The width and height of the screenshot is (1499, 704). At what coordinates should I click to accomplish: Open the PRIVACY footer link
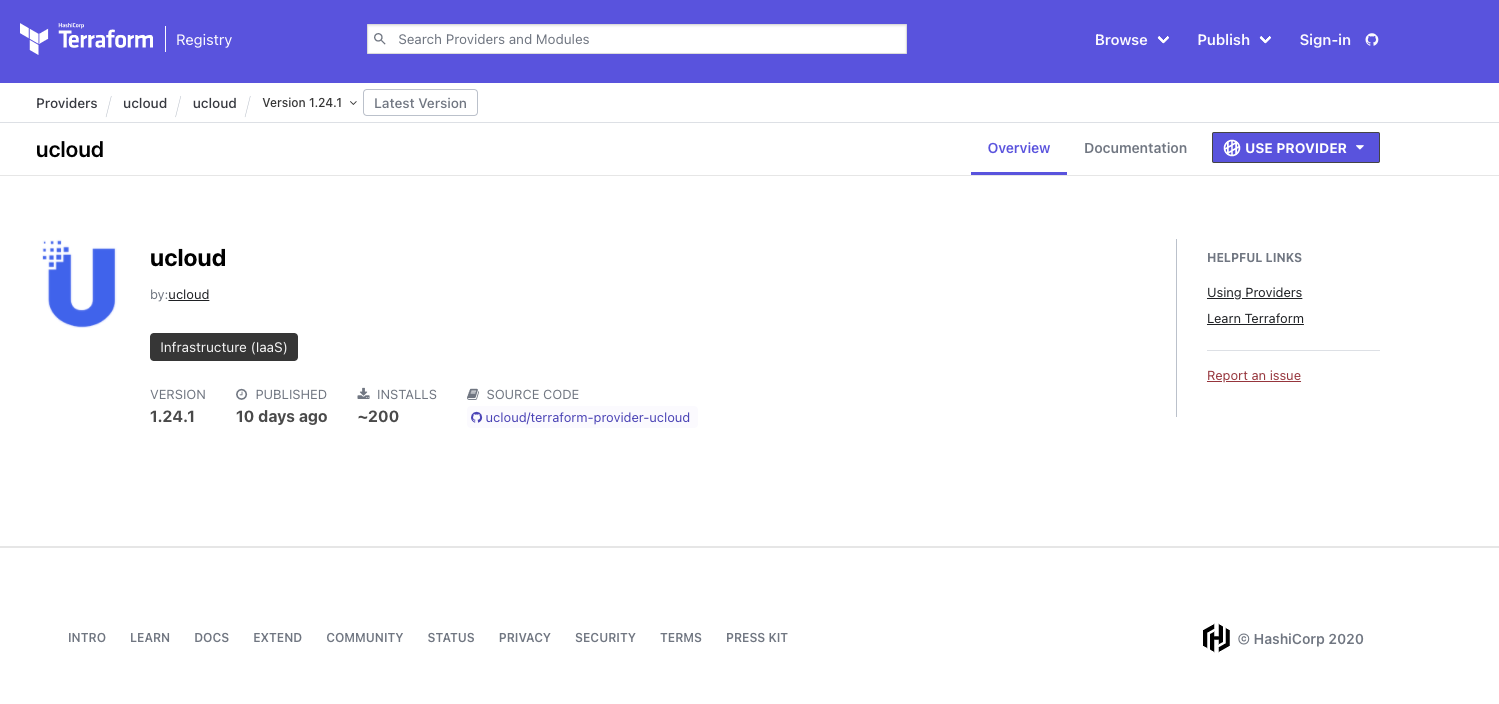pos(525,638)
